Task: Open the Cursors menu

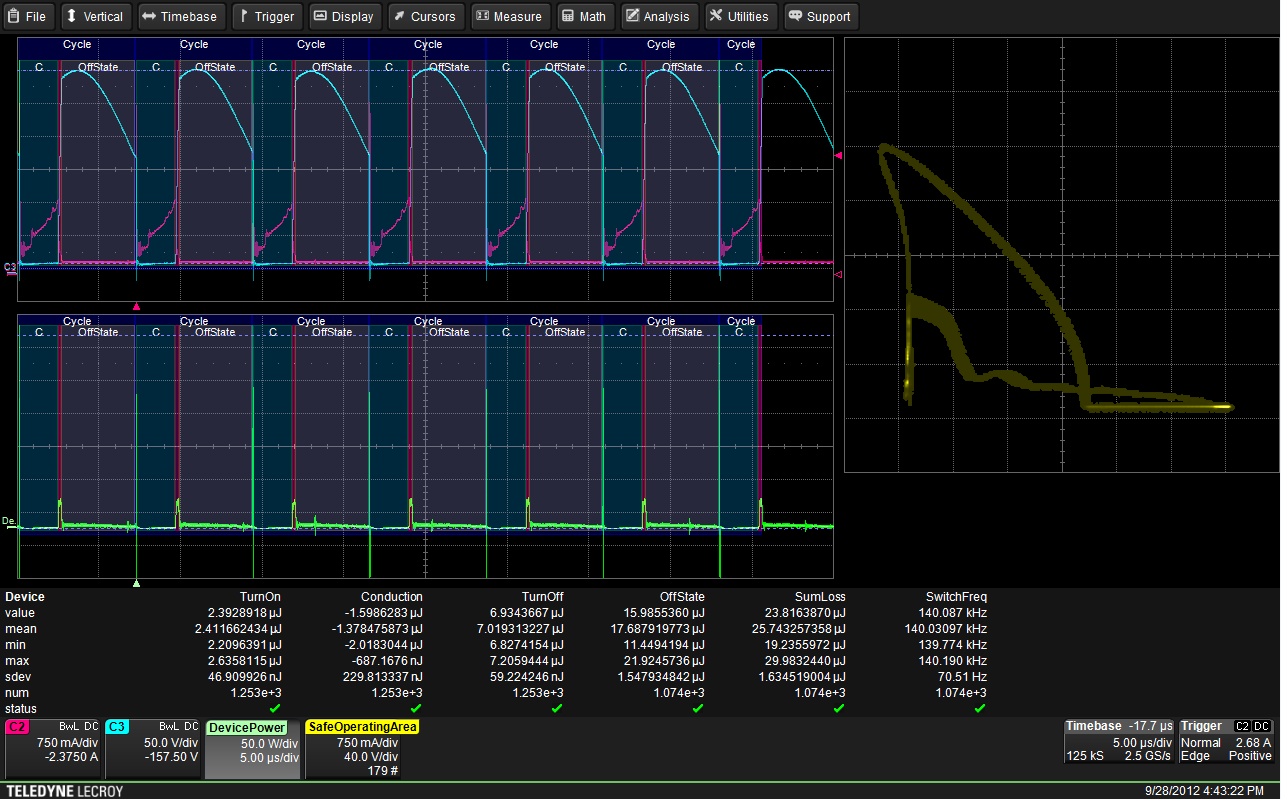Action: [x=425, y=16]
